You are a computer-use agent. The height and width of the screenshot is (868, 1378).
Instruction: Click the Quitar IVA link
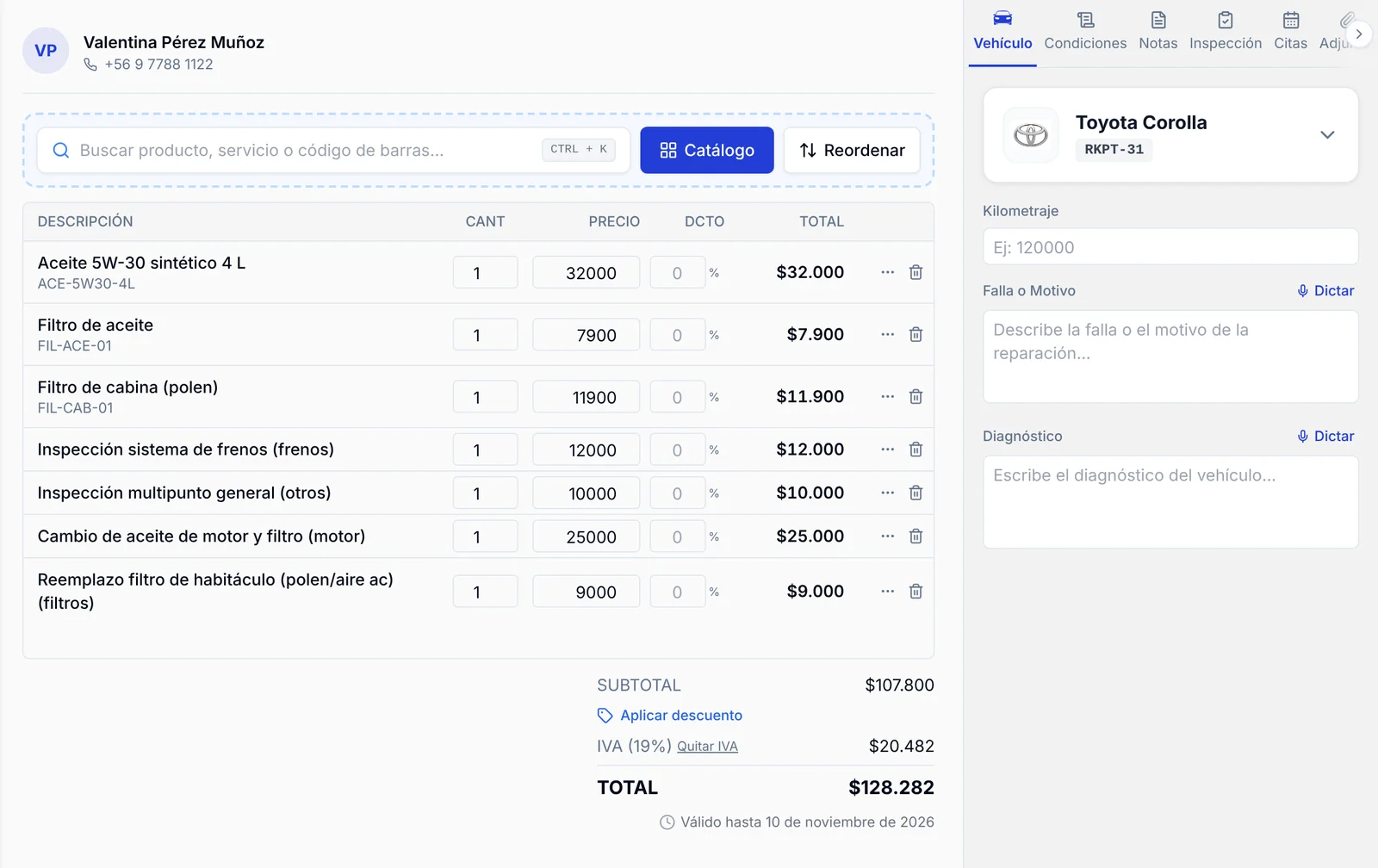tap(707, 747)
